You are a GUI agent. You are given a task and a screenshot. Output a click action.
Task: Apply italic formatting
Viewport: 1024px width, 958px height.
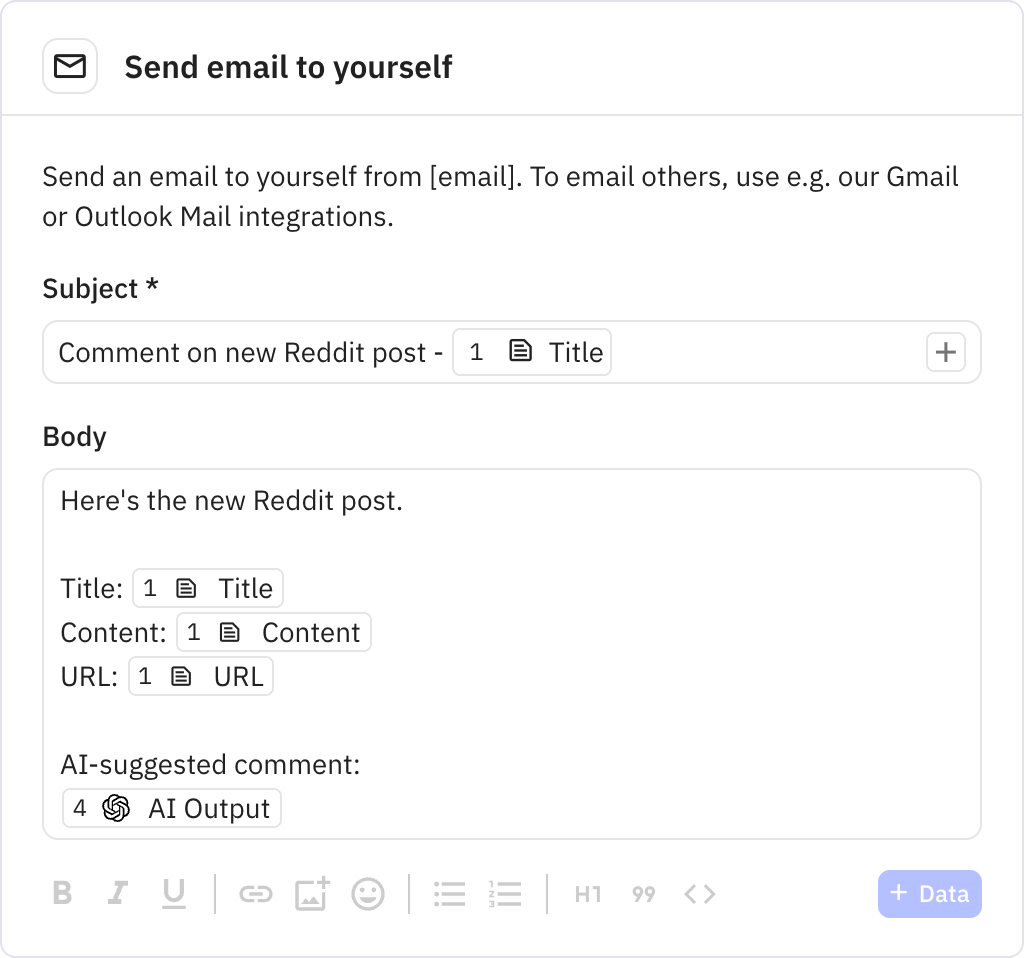(x=118, y=894)
